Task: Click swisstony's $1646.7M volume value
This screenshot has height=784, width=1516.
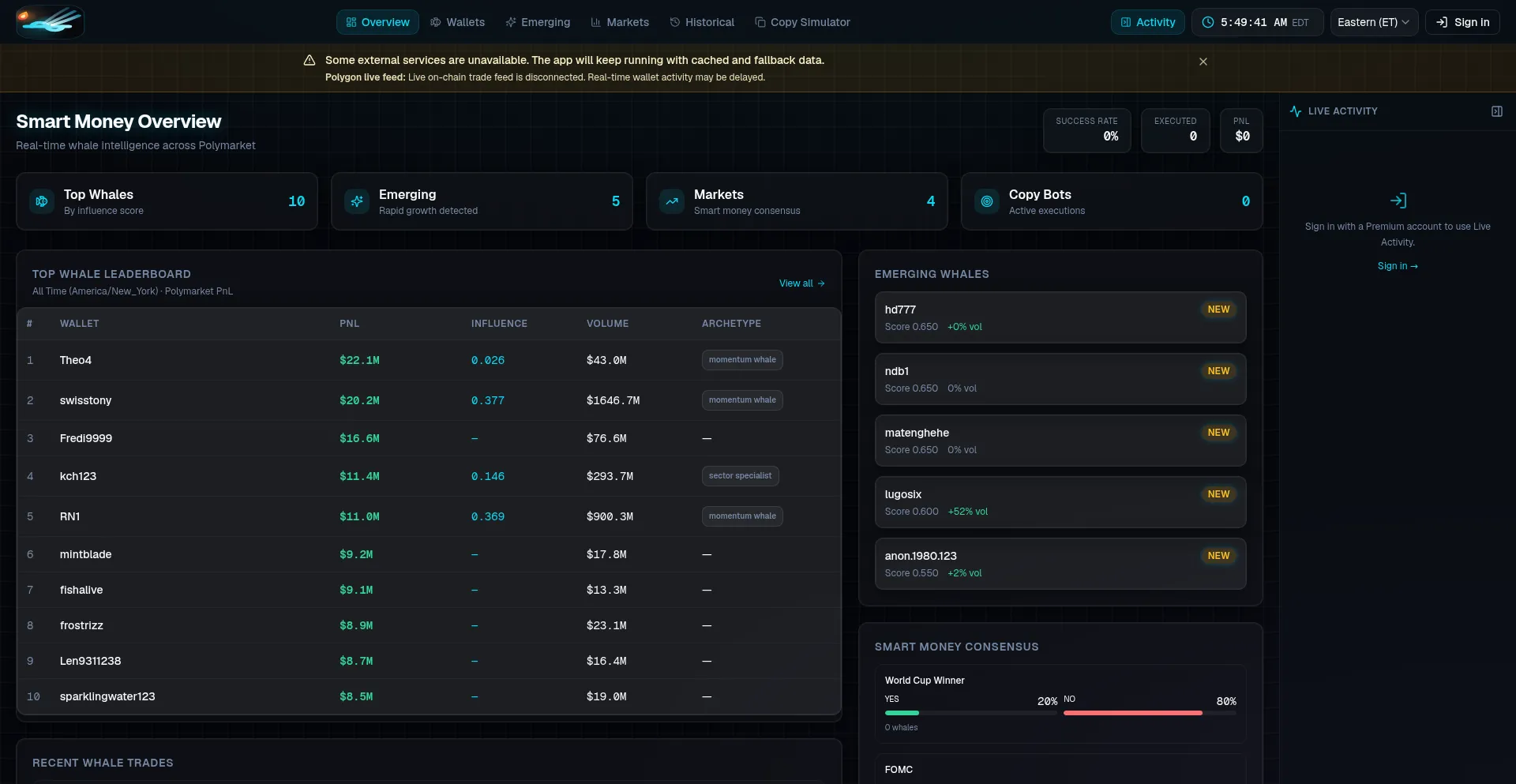Action: (613, 400)
